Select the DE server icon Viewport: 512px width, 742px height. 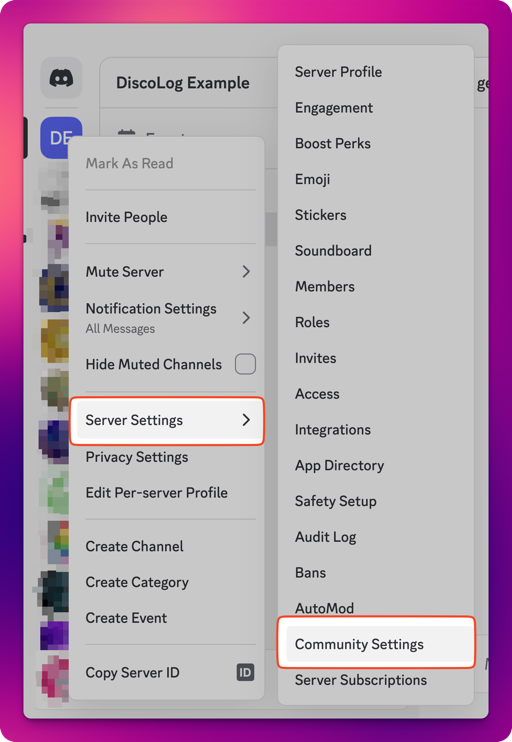(x=61, y=138)
